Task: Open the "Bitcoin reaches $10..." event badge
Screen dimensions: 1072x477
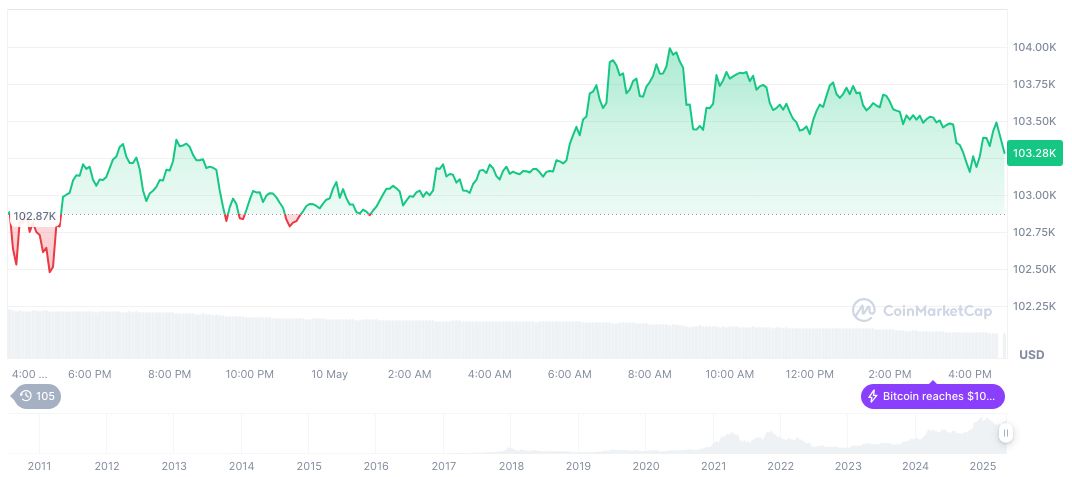Action: point(932,397)
